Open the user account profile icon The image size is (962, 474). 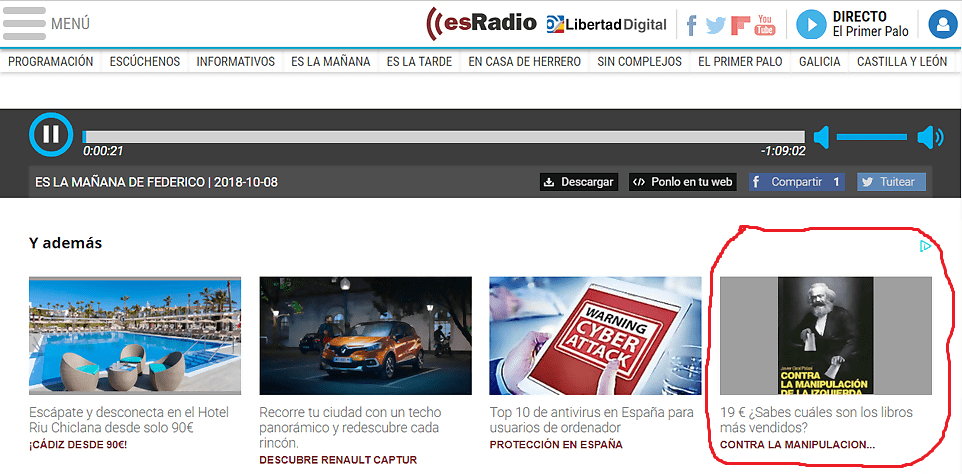pos(943,25)
